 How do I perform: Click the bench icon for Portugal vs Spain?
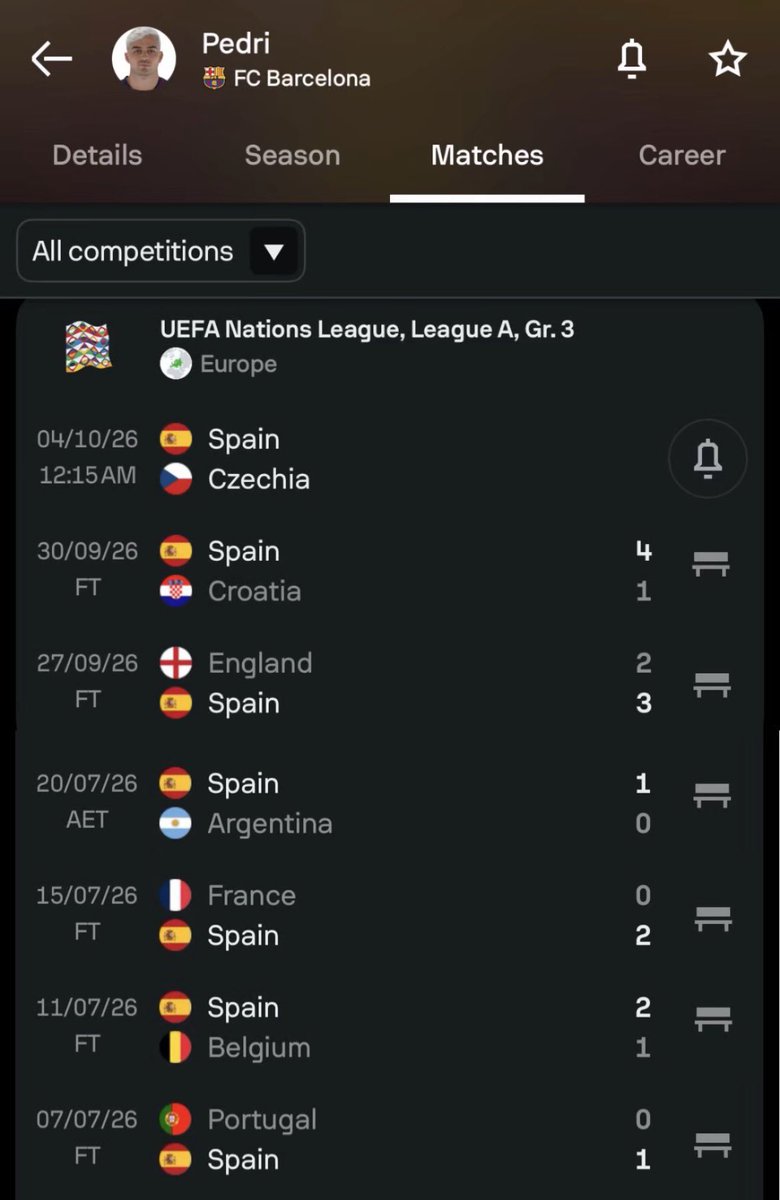tap(711, 1145)
